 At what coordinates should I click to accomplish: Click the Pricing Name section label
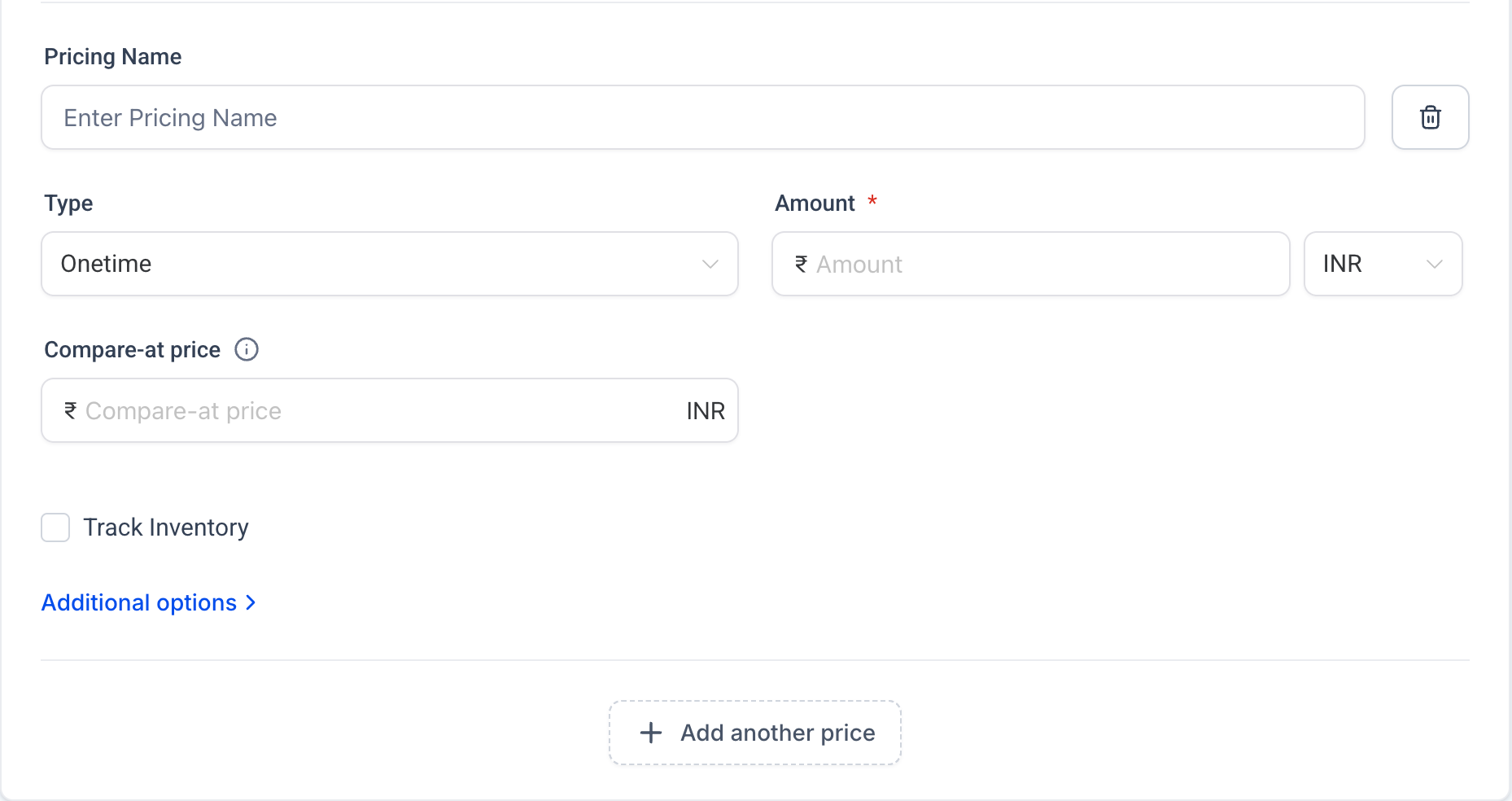coord(112,56)
